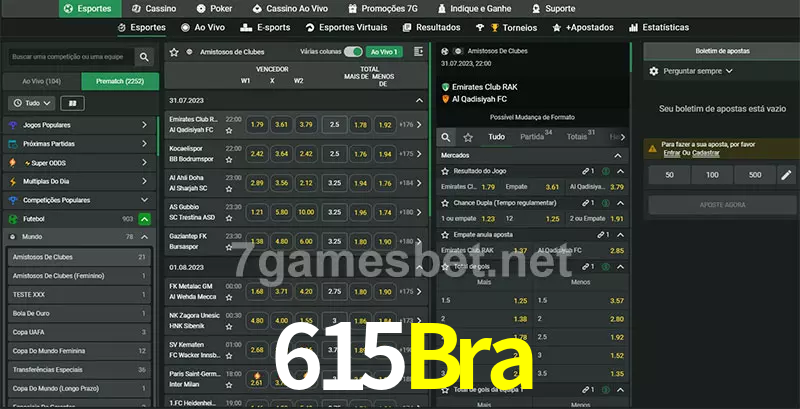The image size is (800, 409).
Task: Open the E-sports sub-tab
Action: coord(265,28)
